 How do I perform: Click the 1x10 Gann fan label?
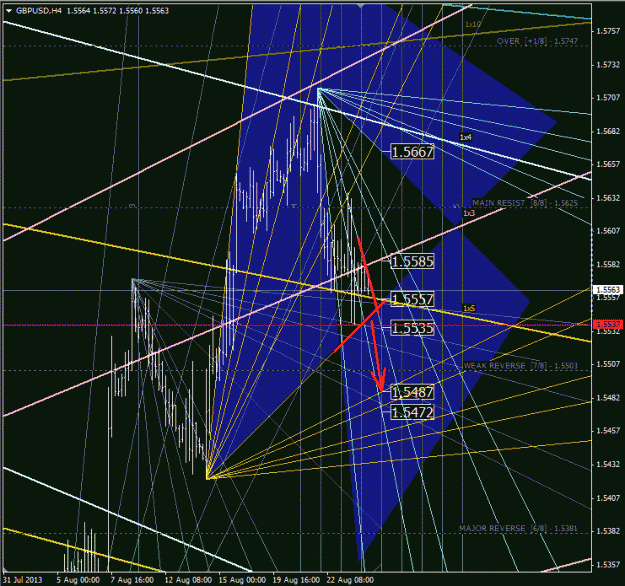click(x=473, y=24)
